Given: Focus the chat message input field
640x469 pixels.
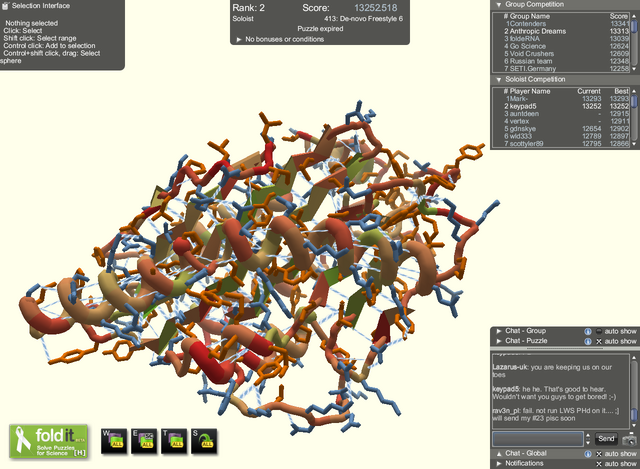Looking at the screenshot, I should point(538,439).
